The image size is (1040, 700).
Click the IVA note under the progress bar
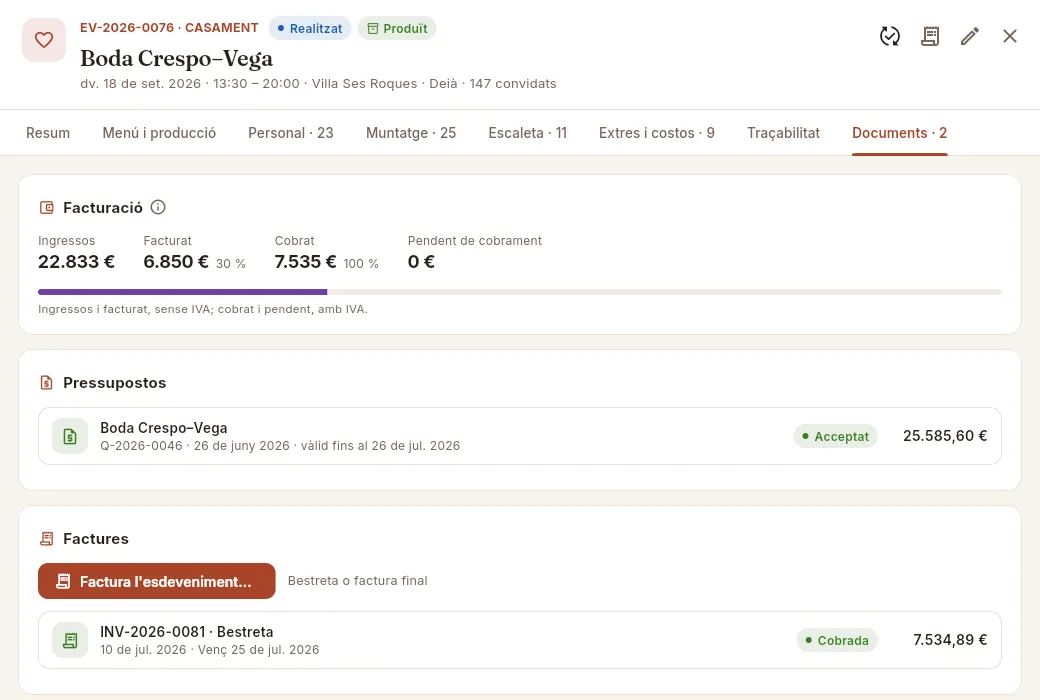(x=202, y=309)
